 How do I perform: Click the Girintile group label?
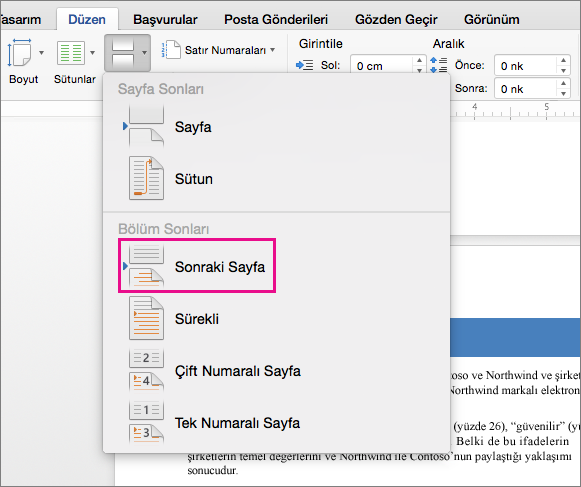pos(321,44)
